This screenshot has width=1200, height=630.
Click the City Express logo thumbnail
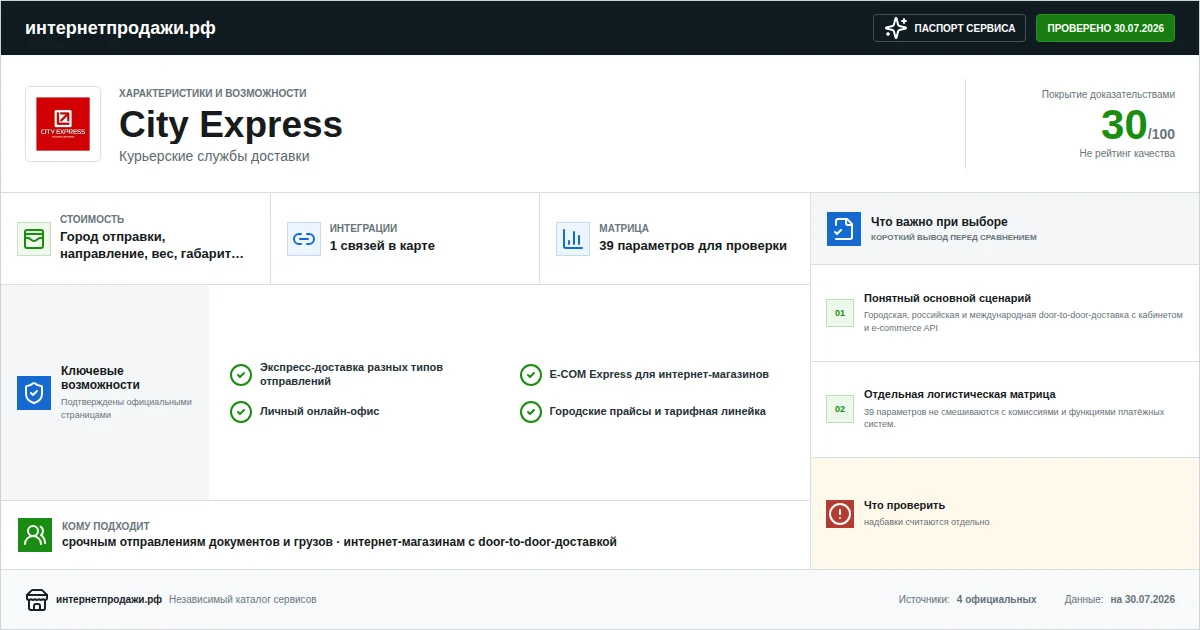pos(63,124)
